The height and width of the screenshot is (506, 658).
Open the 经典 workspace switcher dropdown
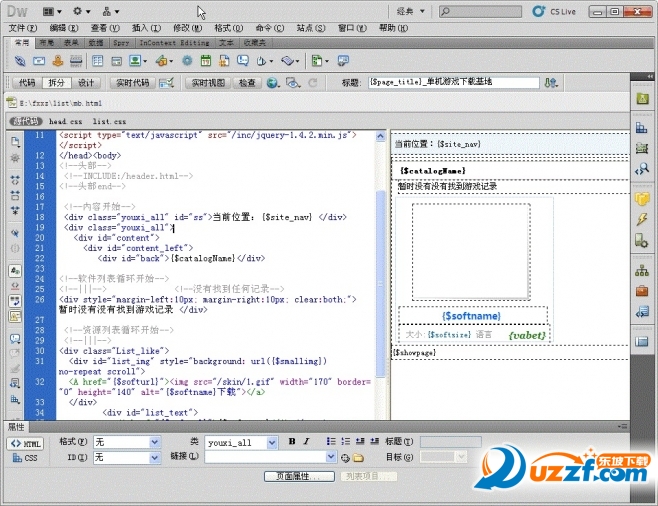[x=411, y=11]
